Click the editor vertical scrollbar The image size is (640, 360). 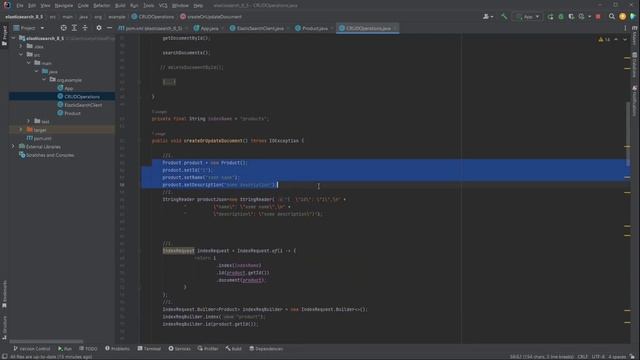(x=627, y=135)
